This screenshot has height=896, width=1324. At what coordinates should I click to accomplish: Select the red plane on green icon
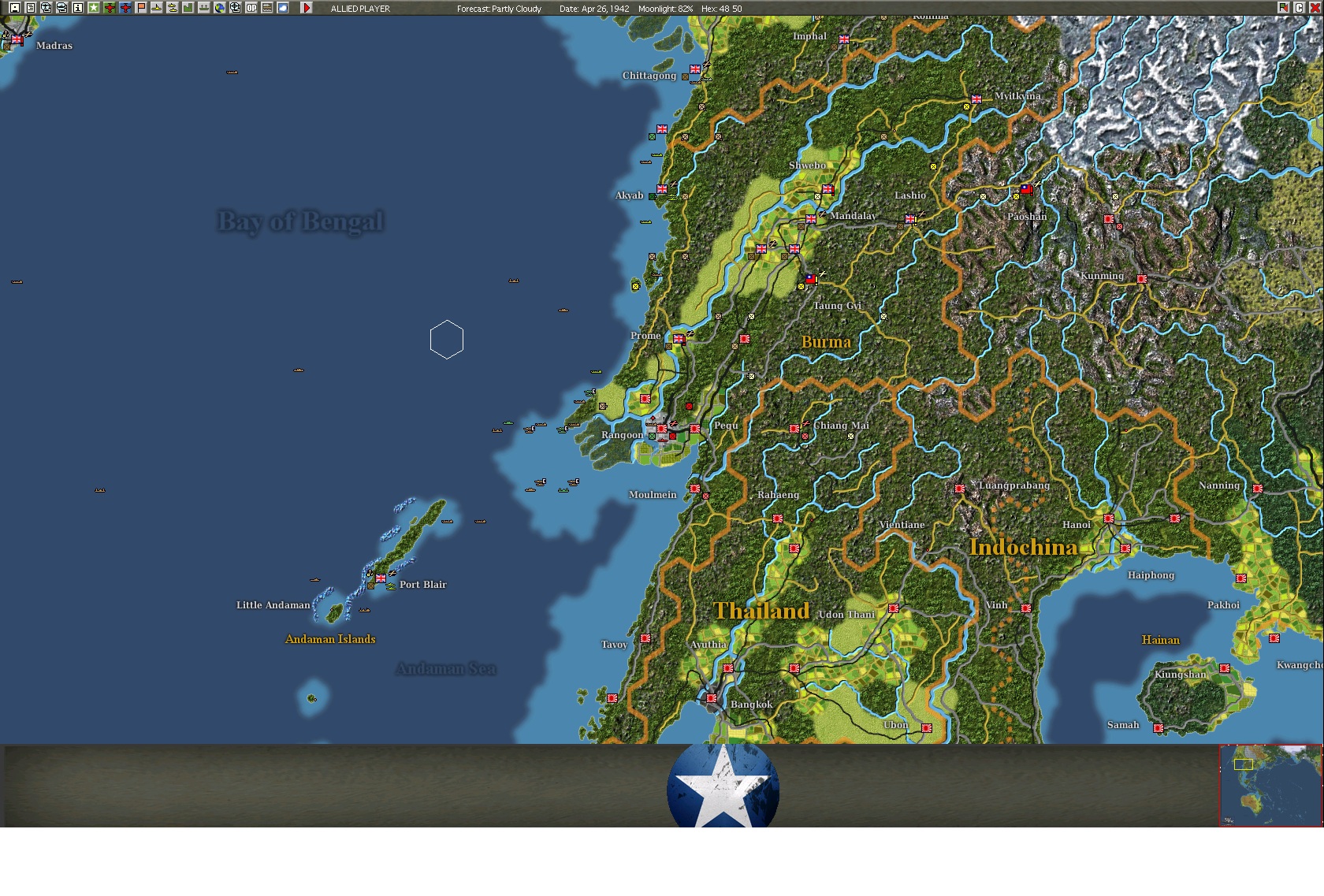110,8
